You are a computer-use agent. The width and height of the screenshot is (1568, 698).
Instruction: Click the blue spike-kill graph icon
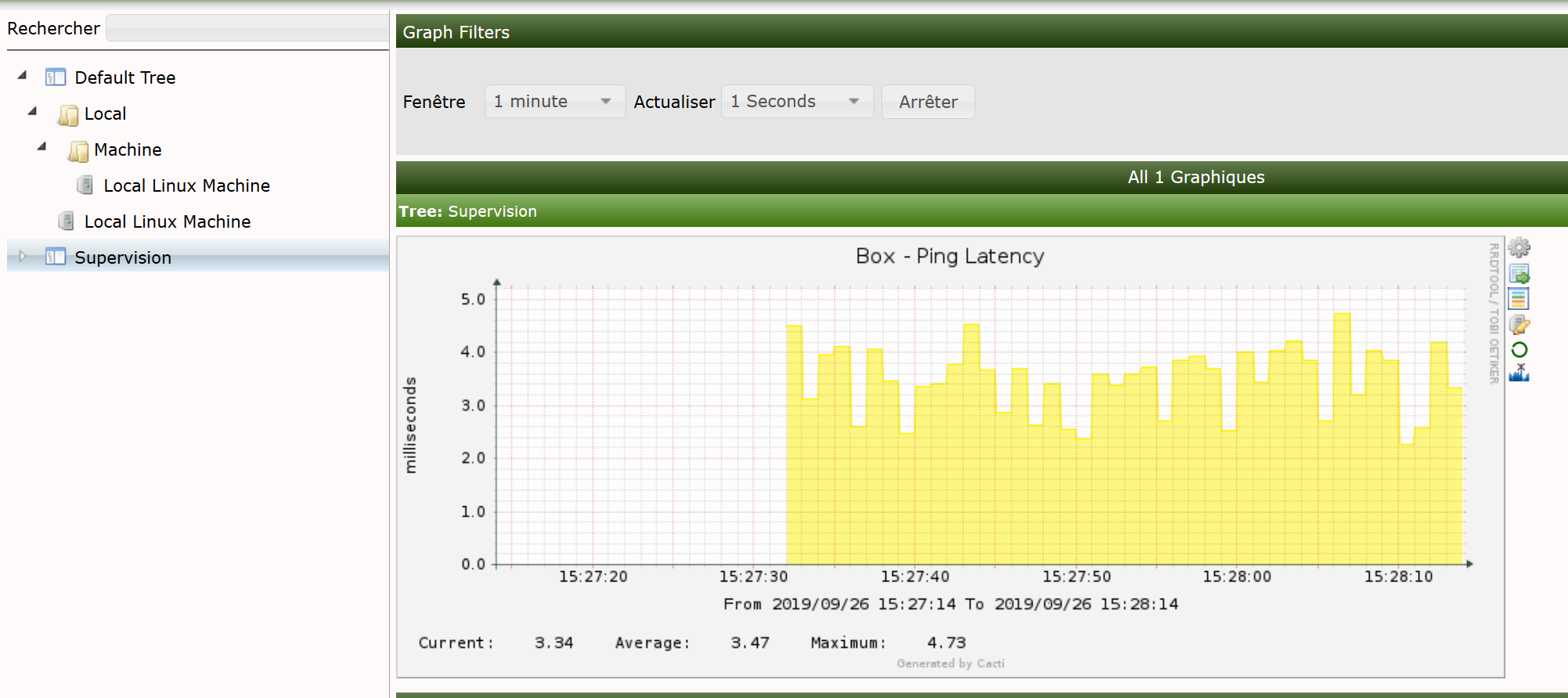[1519, 373]
